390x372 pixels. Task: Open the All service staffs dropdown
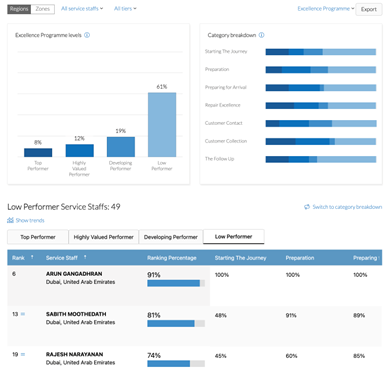coord(82,9)
